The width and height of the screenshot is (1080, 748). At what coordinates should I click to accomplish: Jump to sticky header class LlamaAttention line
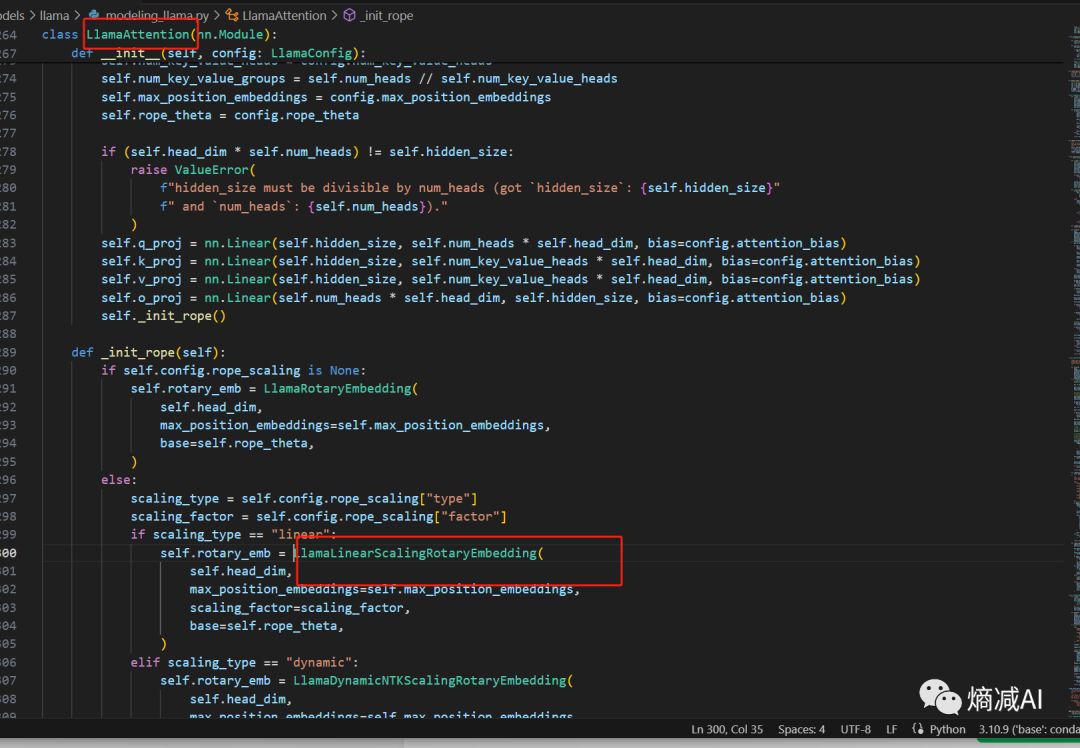point(159,34)
